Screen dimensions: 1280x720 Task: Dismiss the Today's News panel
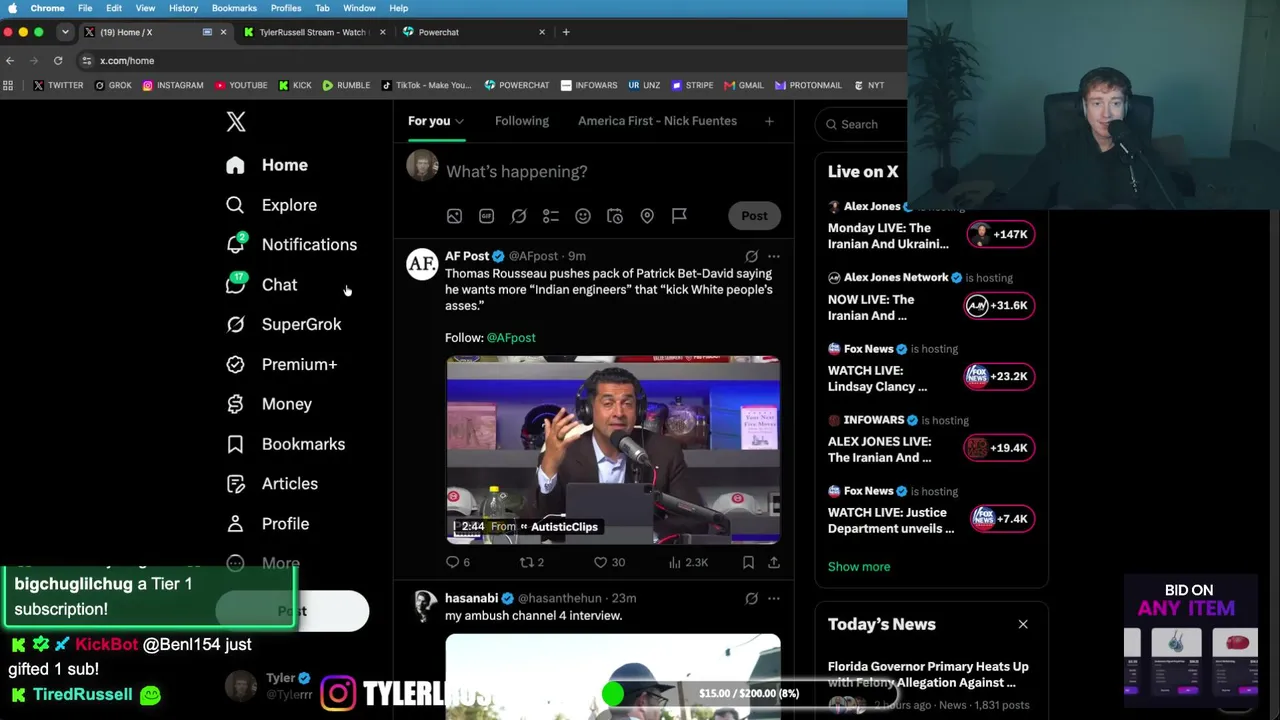click(x=1023, y=625)
